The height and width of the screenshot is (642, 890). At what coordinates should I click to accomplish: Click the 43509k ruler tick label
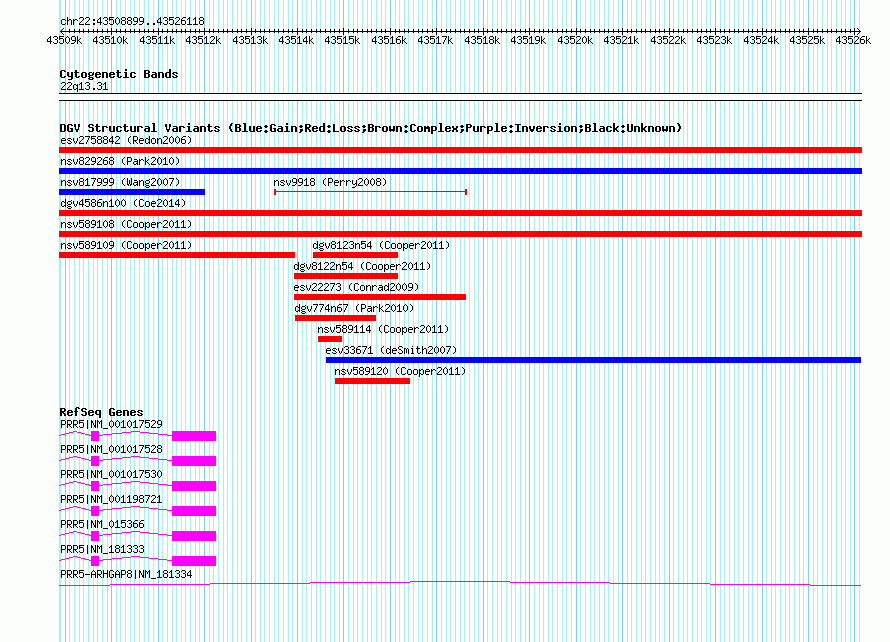(x=64, y=40)
